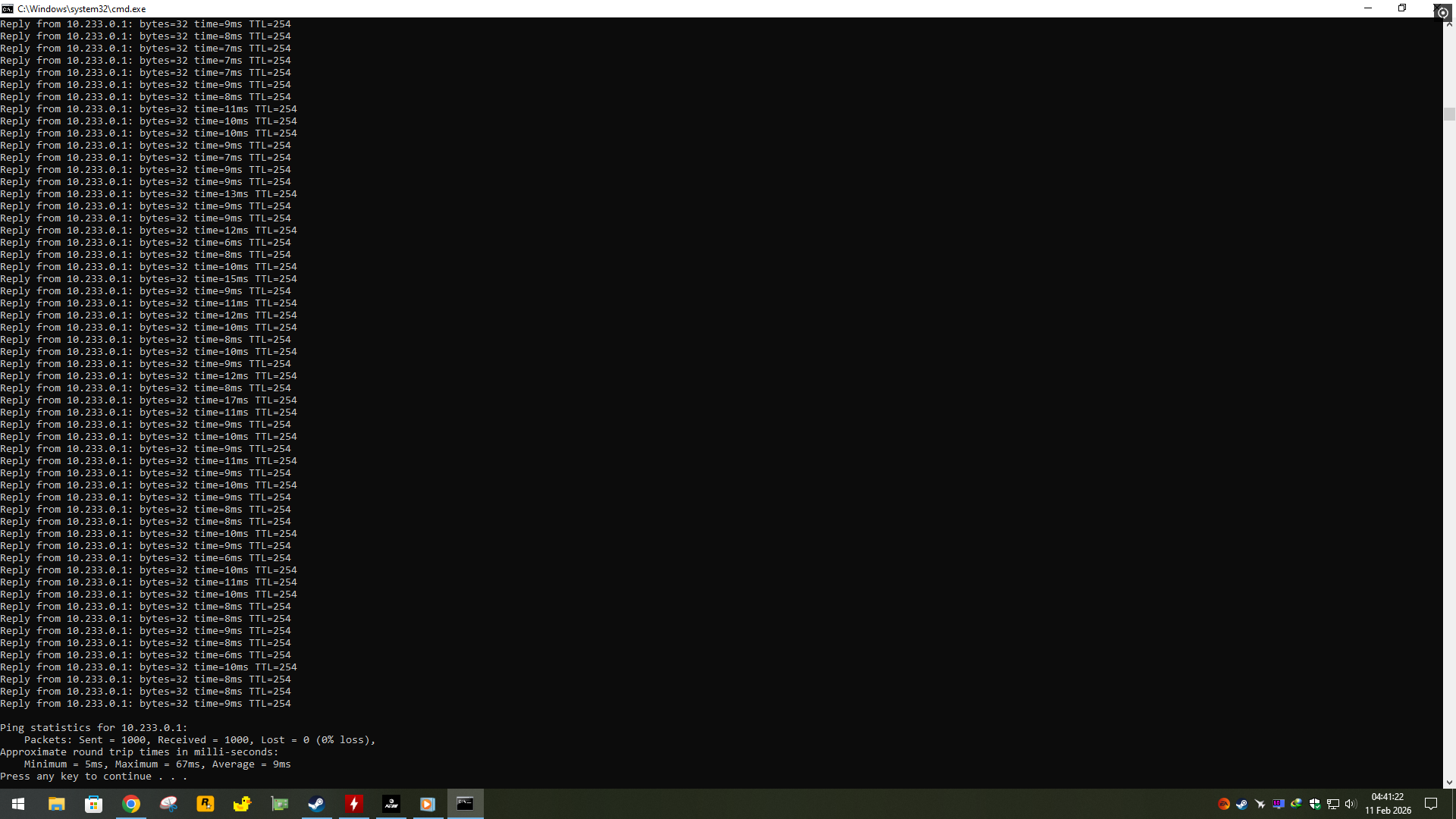Open the Microsoft Store taskbar icon
Screen dimensions: 1456x819
click(x=94, y=804)
